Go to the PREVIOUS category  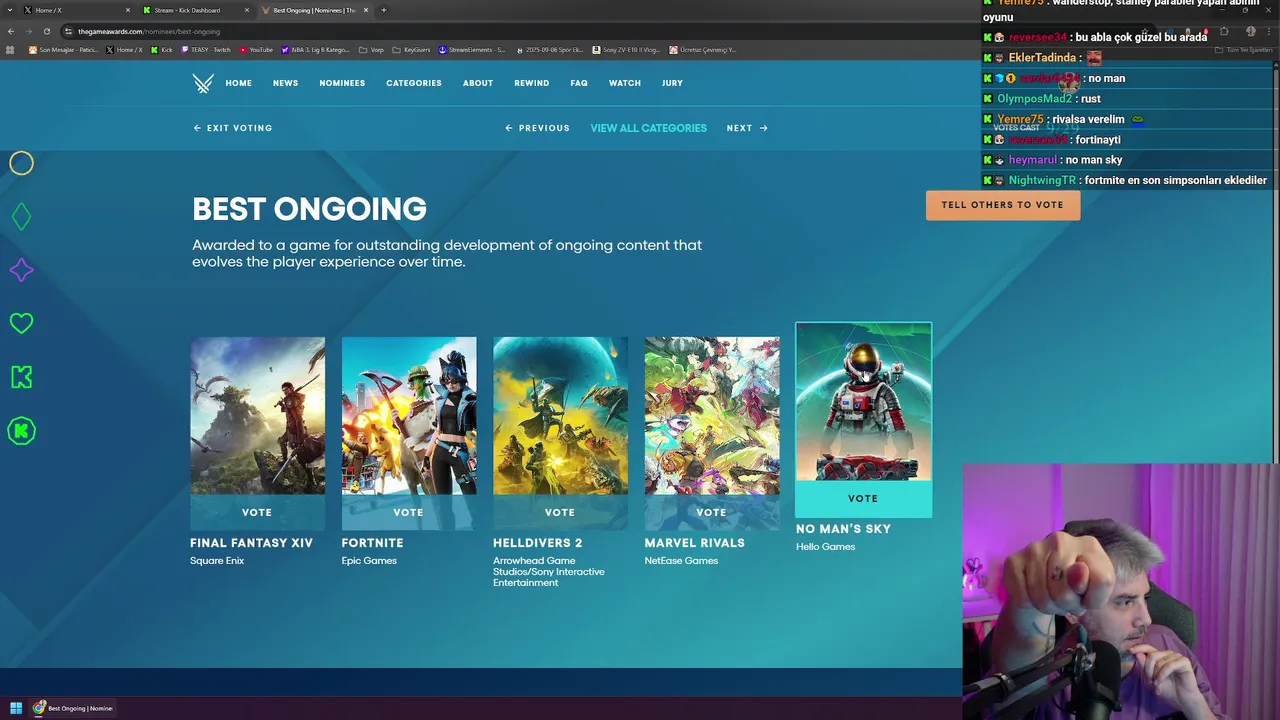coord(538,128)
